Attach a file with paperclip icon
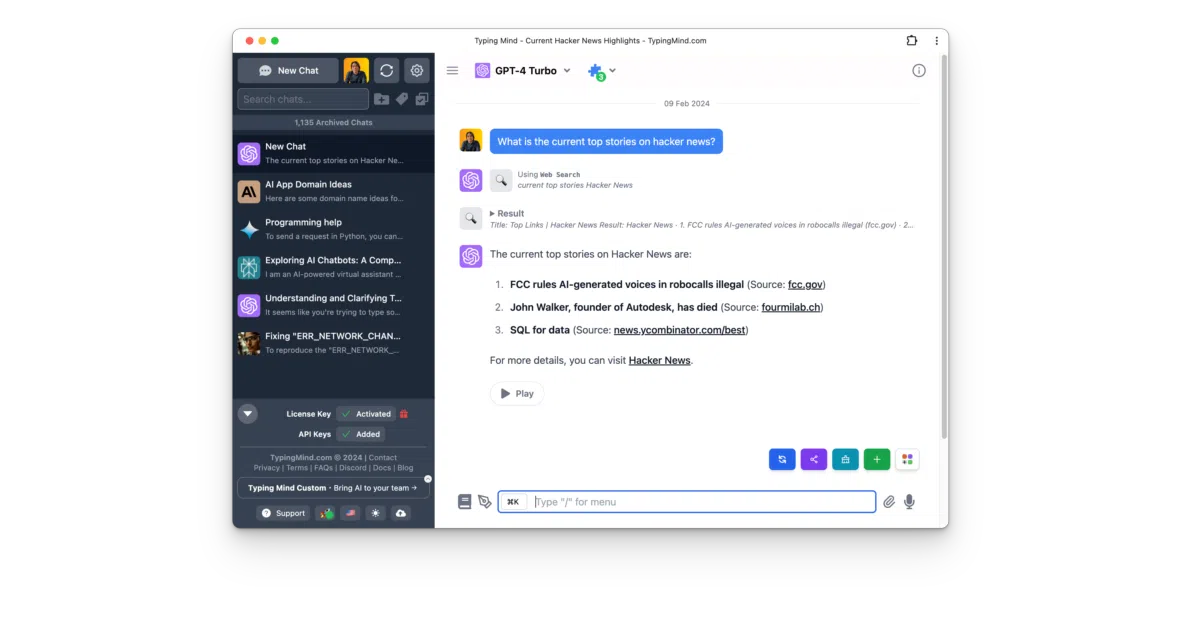This screenshot has width=1200, height=630. tap(888, 502)
